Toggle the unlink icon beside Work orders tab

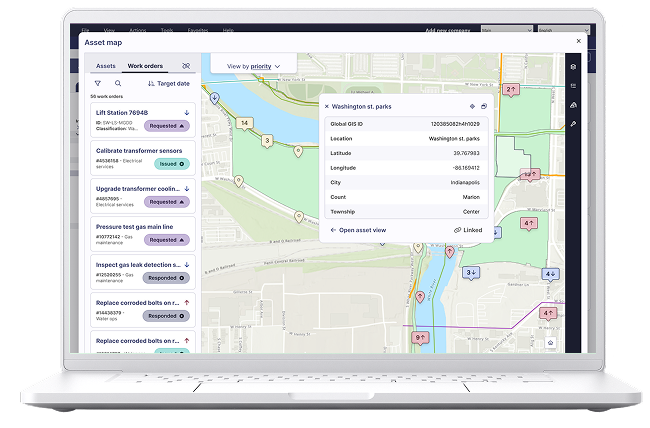click(186, 66)
